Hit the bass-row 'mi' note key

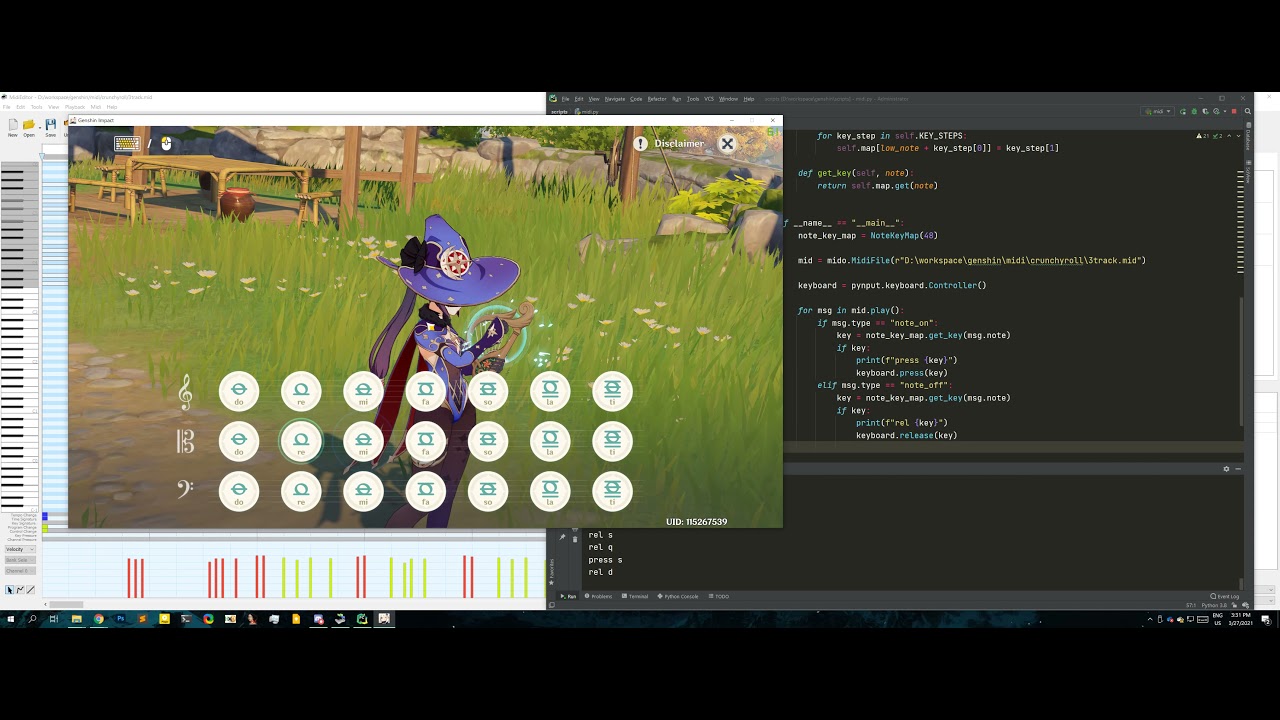tap(363, 491)
